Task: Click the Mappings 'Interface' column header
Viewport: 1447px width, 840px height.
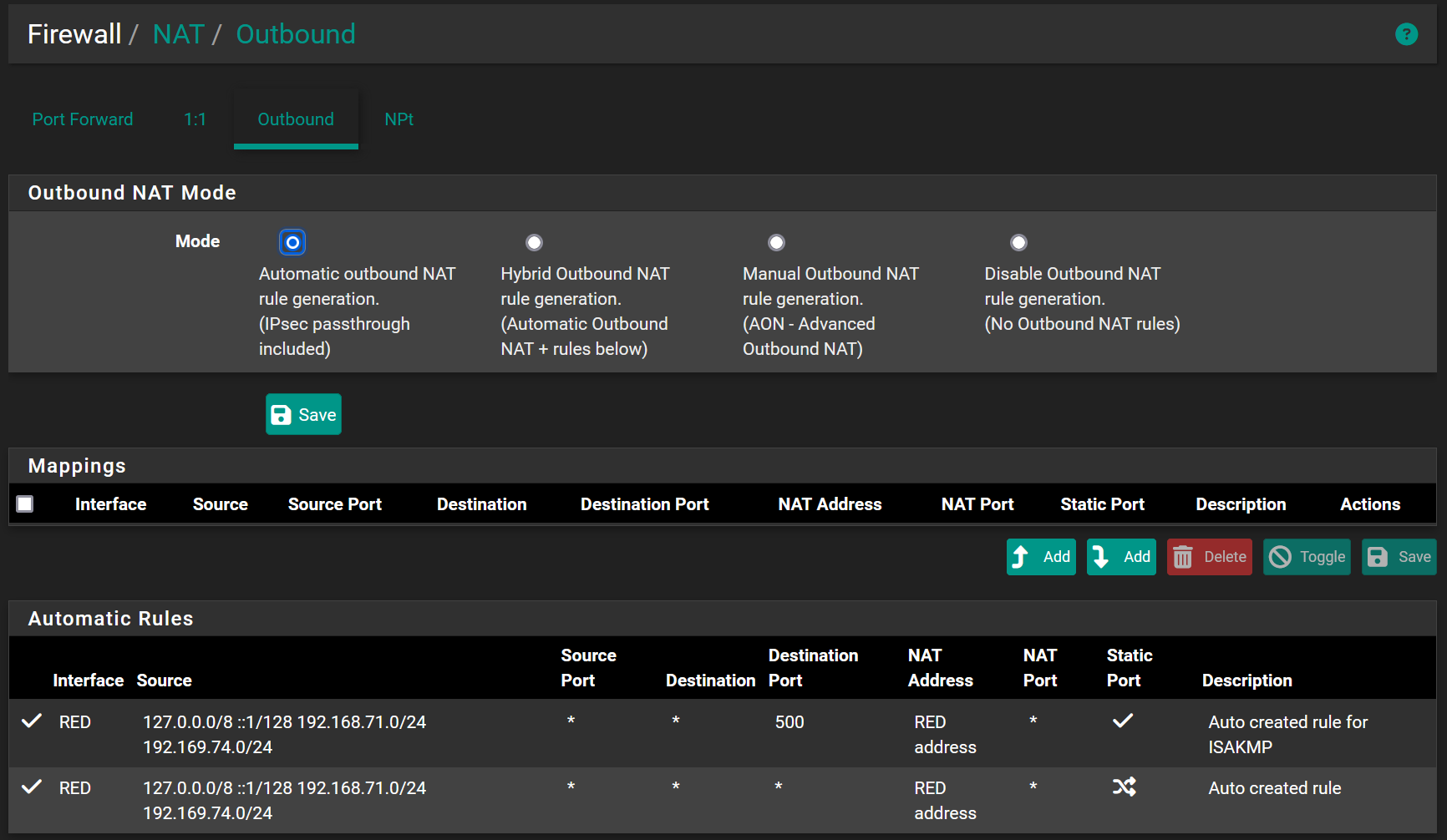Action: pyautogui.click(x=110, y=504)
